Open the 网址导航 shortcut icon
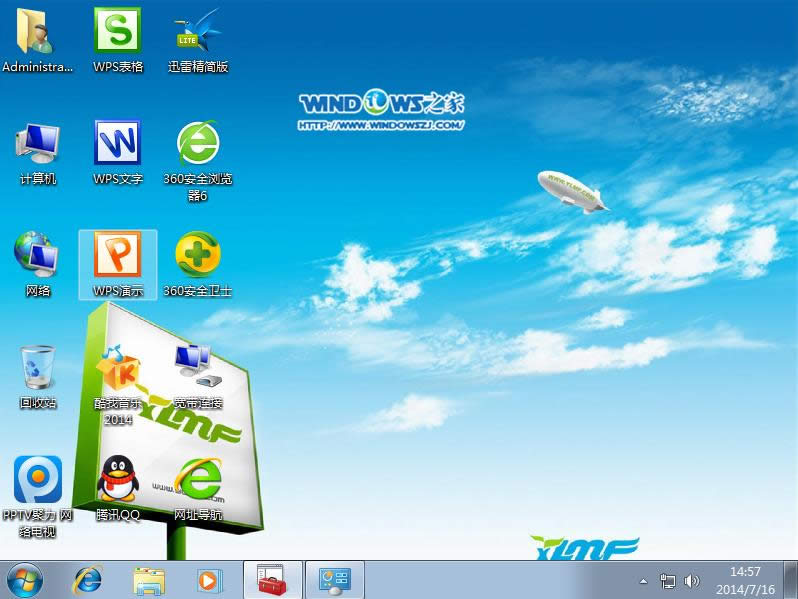Viewport: 798px width, 599px height. [198, 480]
